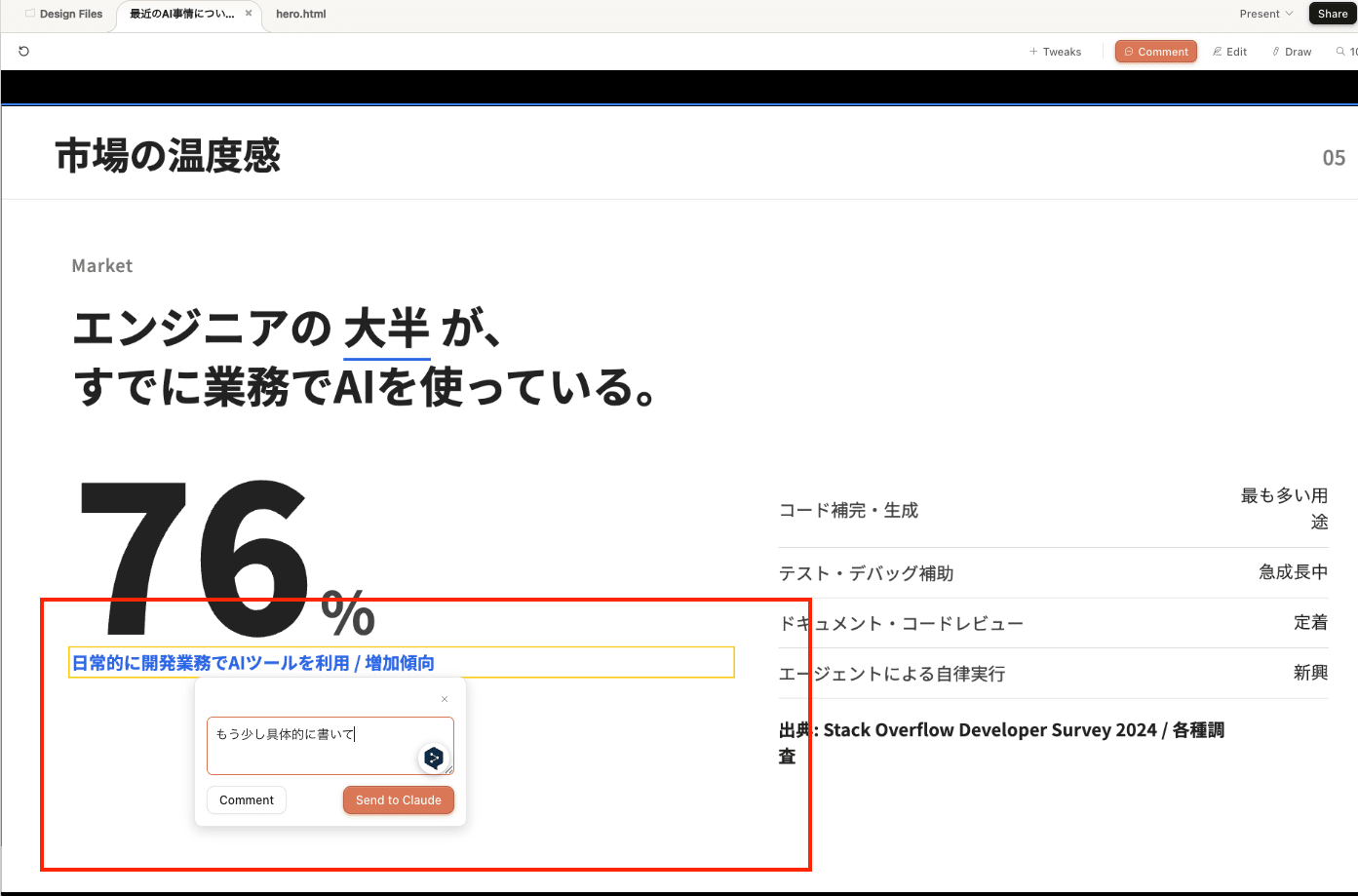
Task: Switch to the hero.html tab
Action: coord(300,15)
